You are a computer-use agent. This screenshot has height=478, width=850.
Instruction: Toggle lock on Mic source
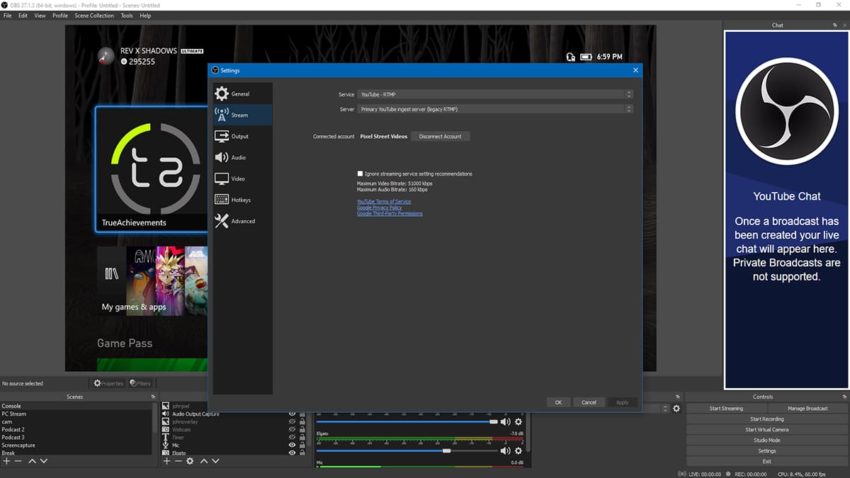[302, 445]
